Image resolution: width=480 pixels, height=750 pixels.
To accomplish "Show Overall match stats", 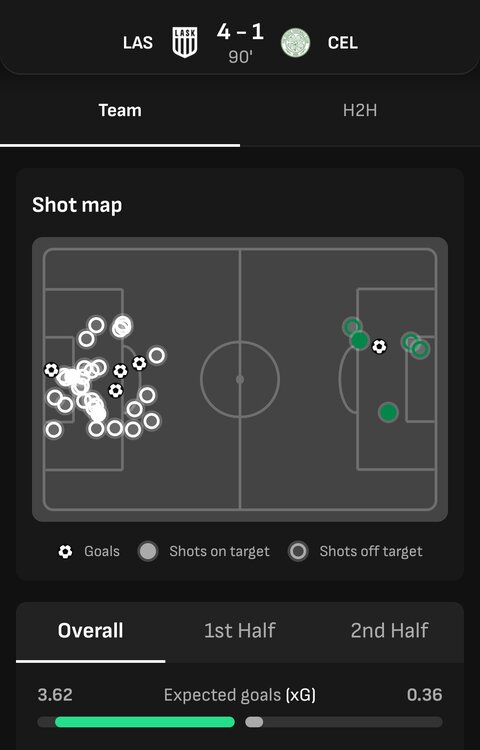I will point(90,631).
